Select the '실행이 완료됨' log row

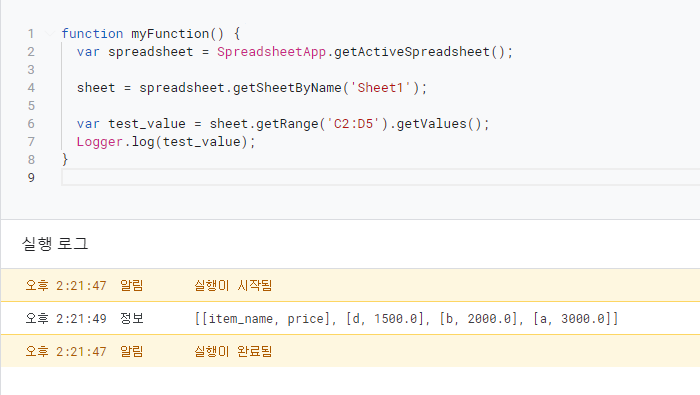point(350,351)
